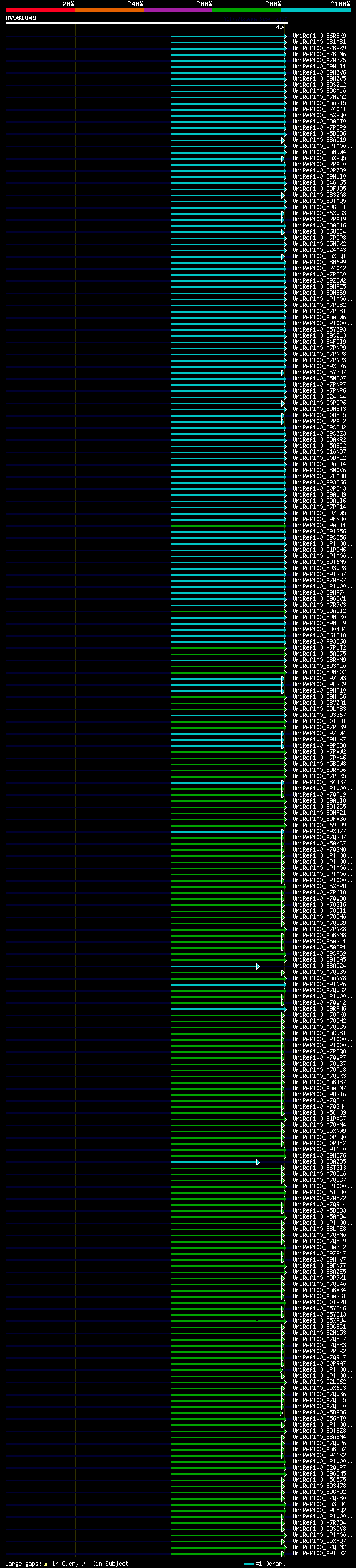The height and width of the screenshot is (1568, 356).
Task: Click the UniRef100_Q53LU4 entry
Action: click(x=319, y=1504)
